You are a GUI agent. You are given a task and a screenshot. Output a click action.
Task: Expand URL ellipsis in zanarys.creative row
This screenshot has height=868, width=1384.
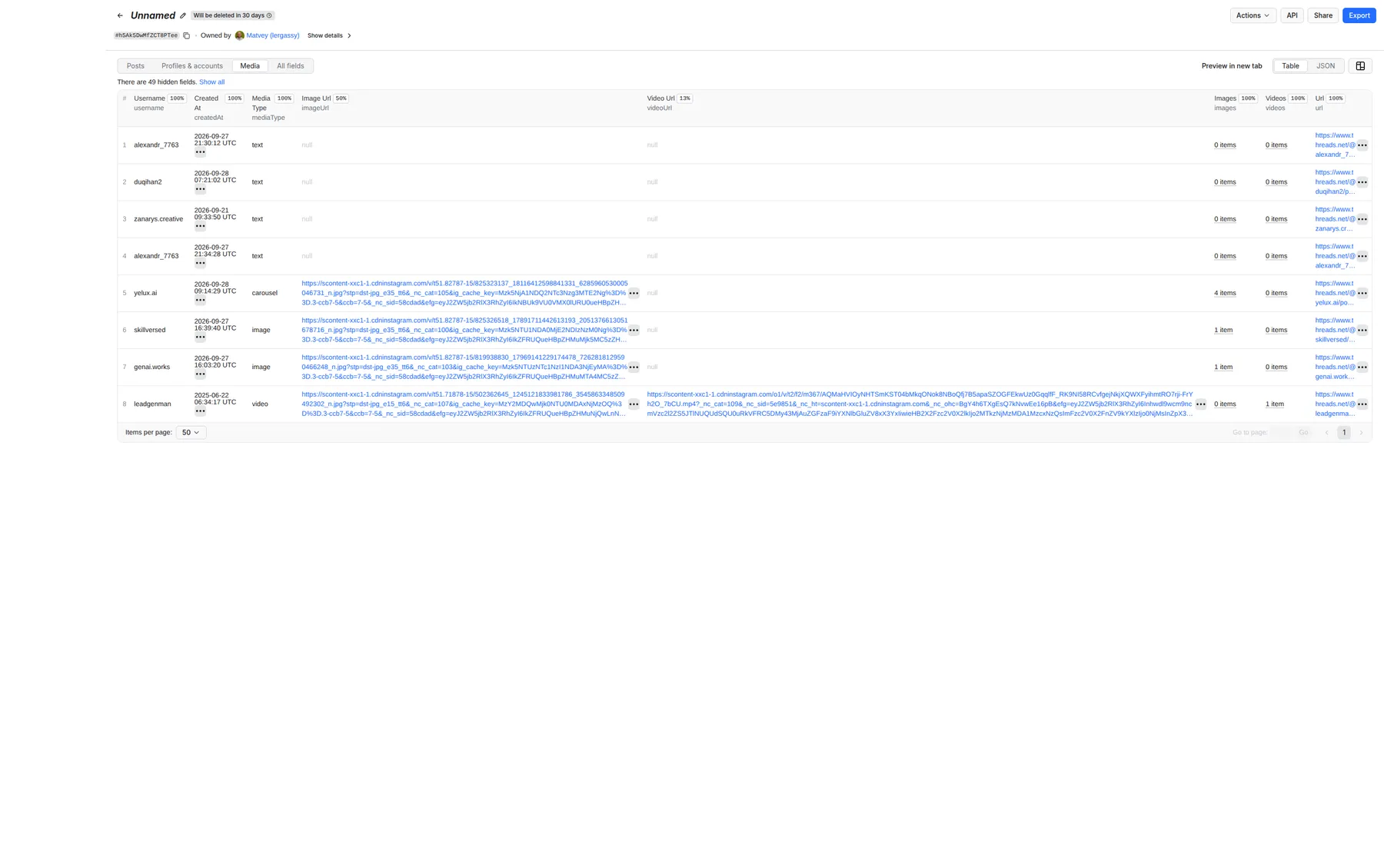1362,219
